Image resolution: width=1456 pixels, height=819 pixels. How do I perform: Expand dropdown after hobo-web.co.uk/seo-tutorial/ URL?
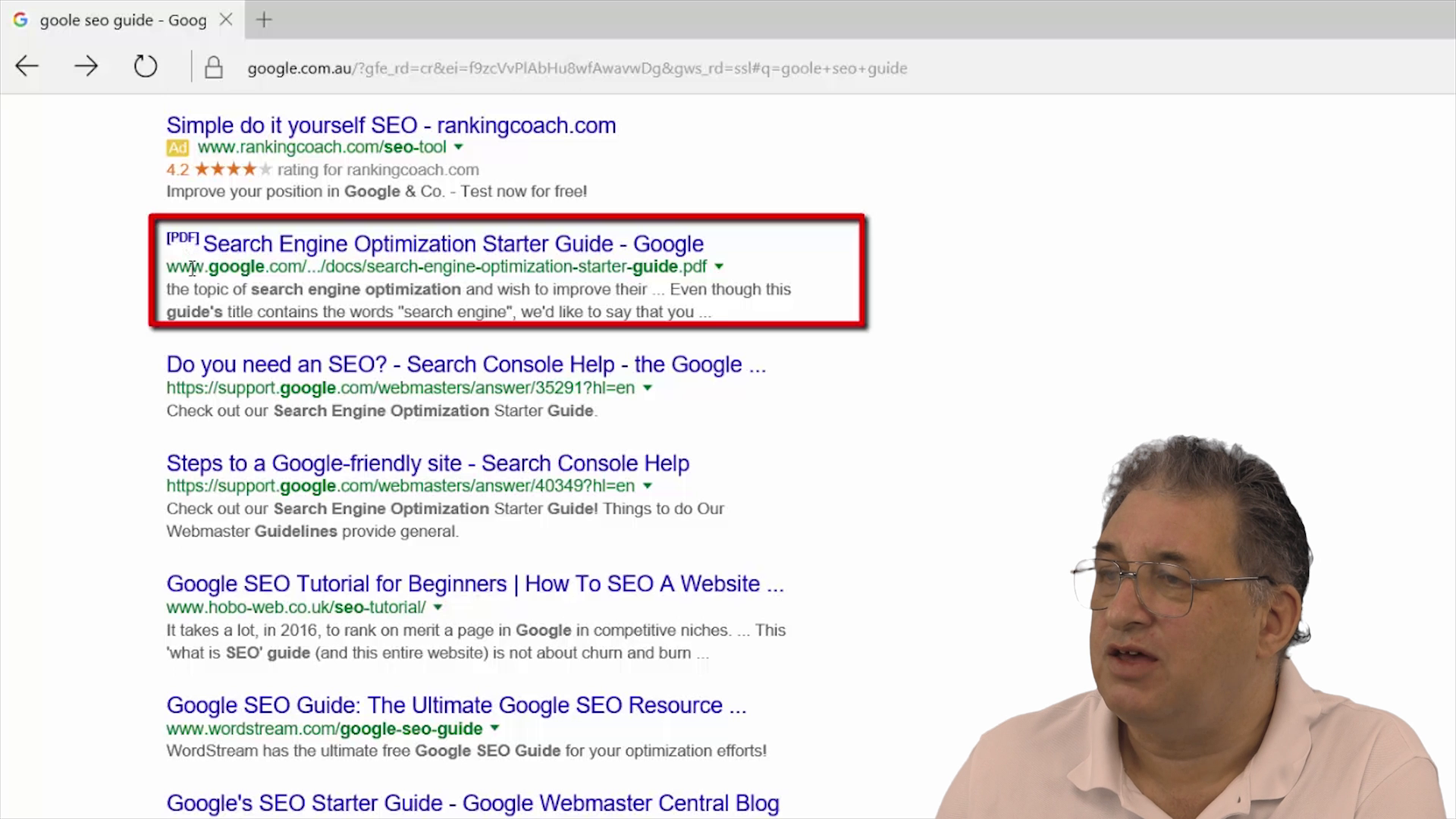coord(438,607)
